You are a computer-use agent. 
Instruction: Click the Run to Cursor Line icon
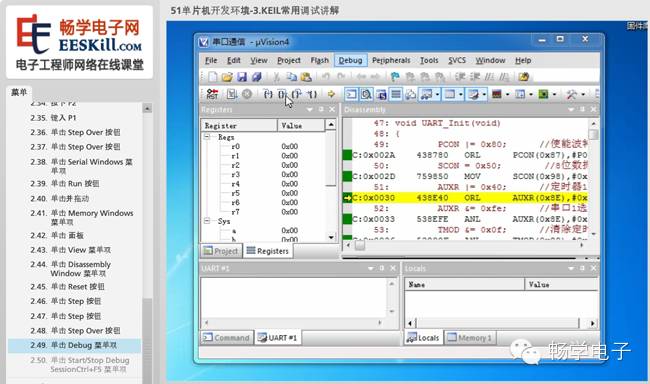pyautogui.click(x=312, y=94)
